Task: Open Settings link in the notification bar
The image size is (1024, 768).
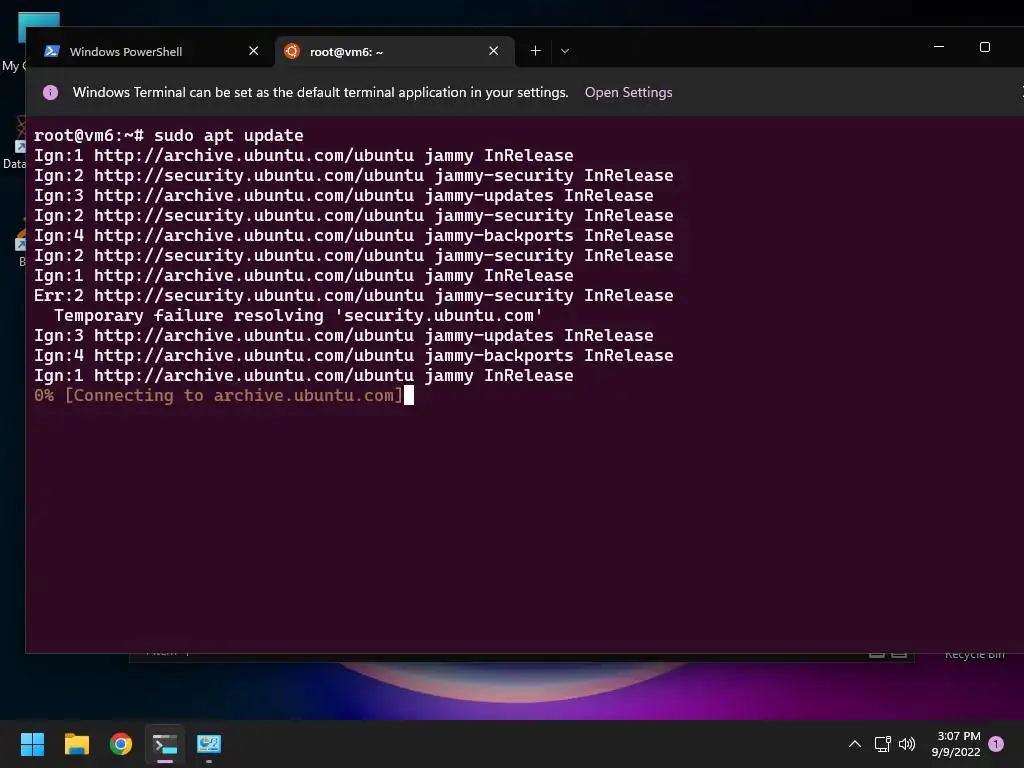Action: coord(628,92)
